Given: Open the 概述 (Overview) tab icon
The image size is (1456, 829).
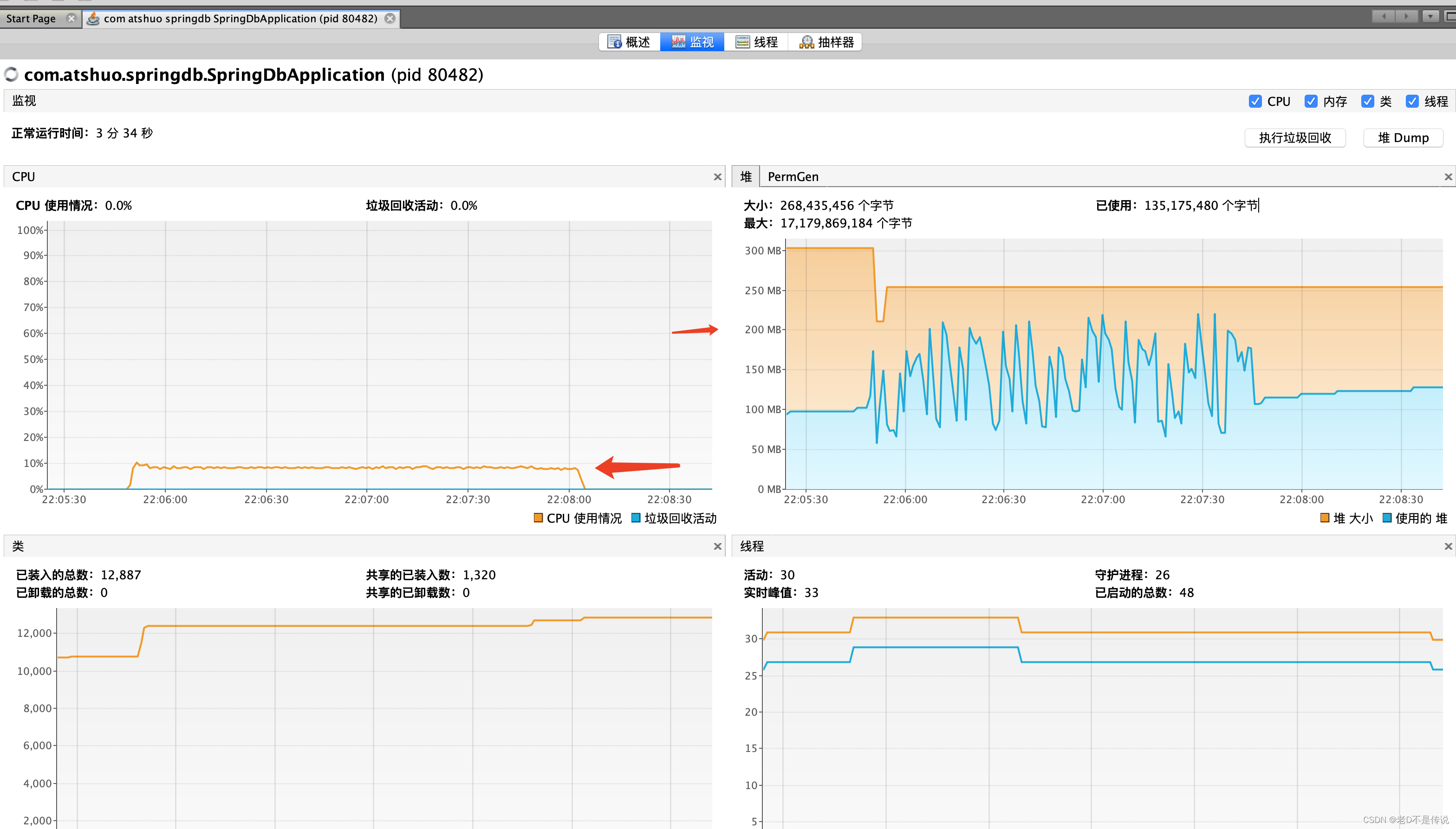Looking at the screenshot, I should [x=615, y=42].
